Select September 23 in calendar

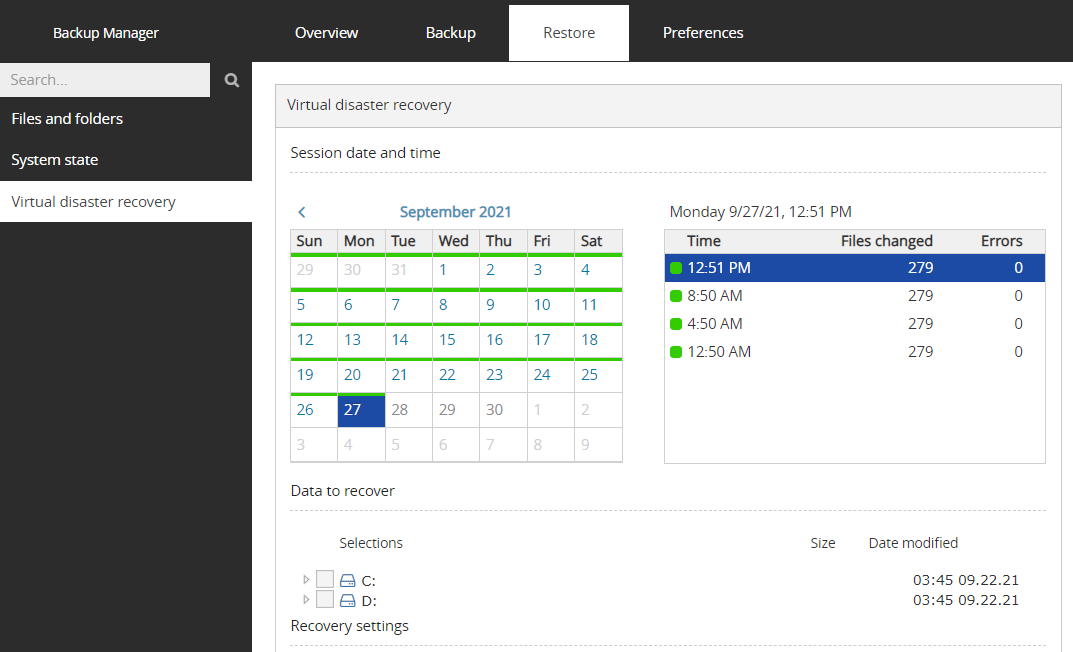pyautogui.click(x=503, y=376)
